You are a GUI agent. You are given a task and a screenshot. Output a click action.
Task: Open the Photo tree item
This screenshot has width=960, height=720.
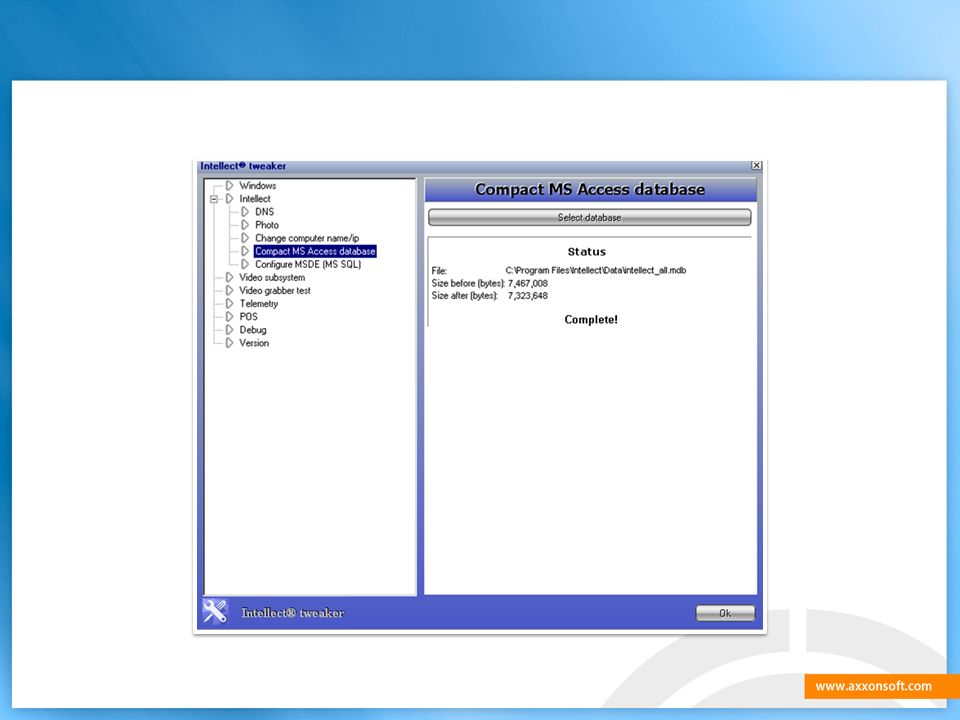267,225
